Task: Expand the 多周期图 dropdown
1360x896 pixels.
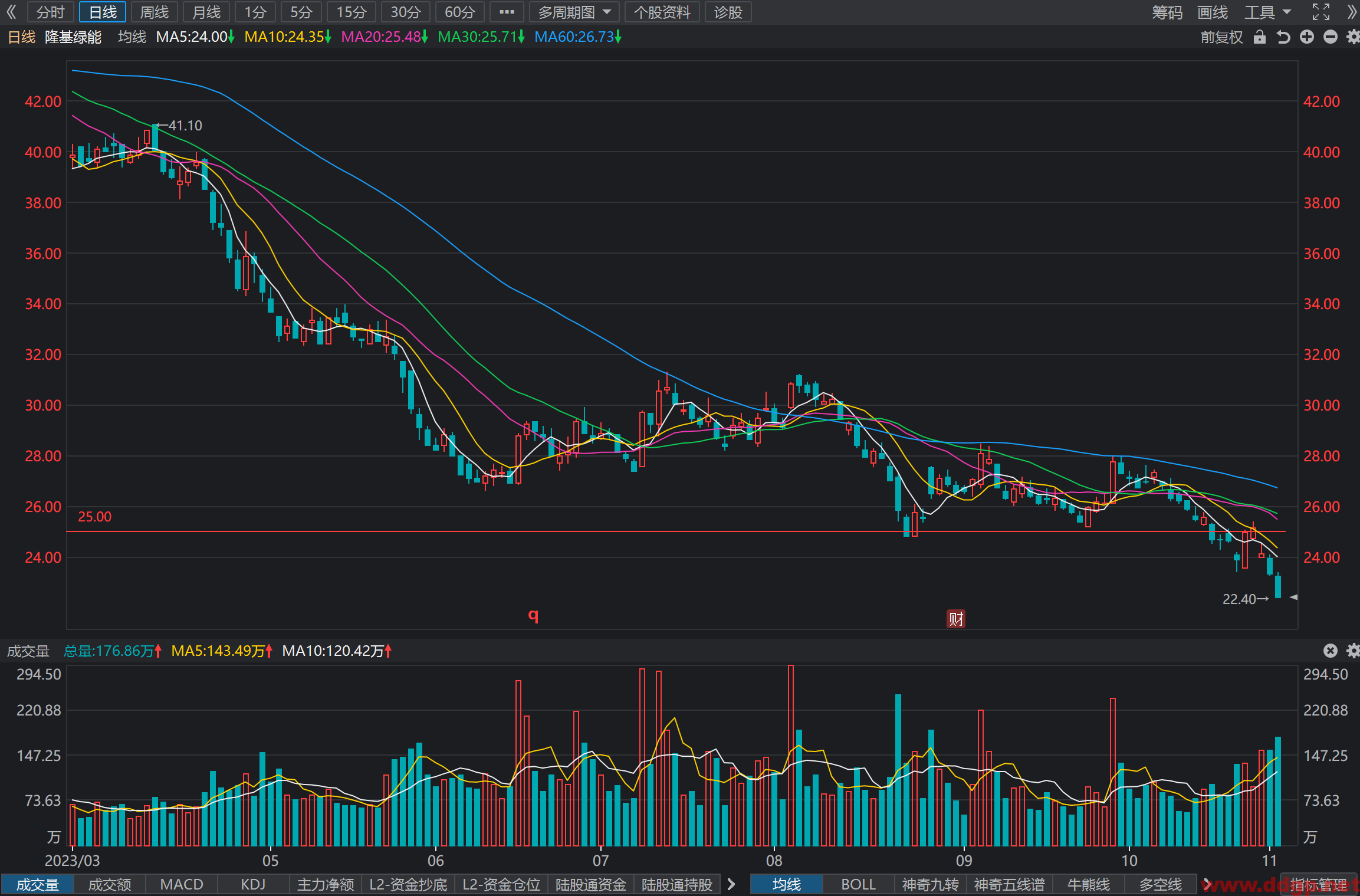Action: [574, 12]
